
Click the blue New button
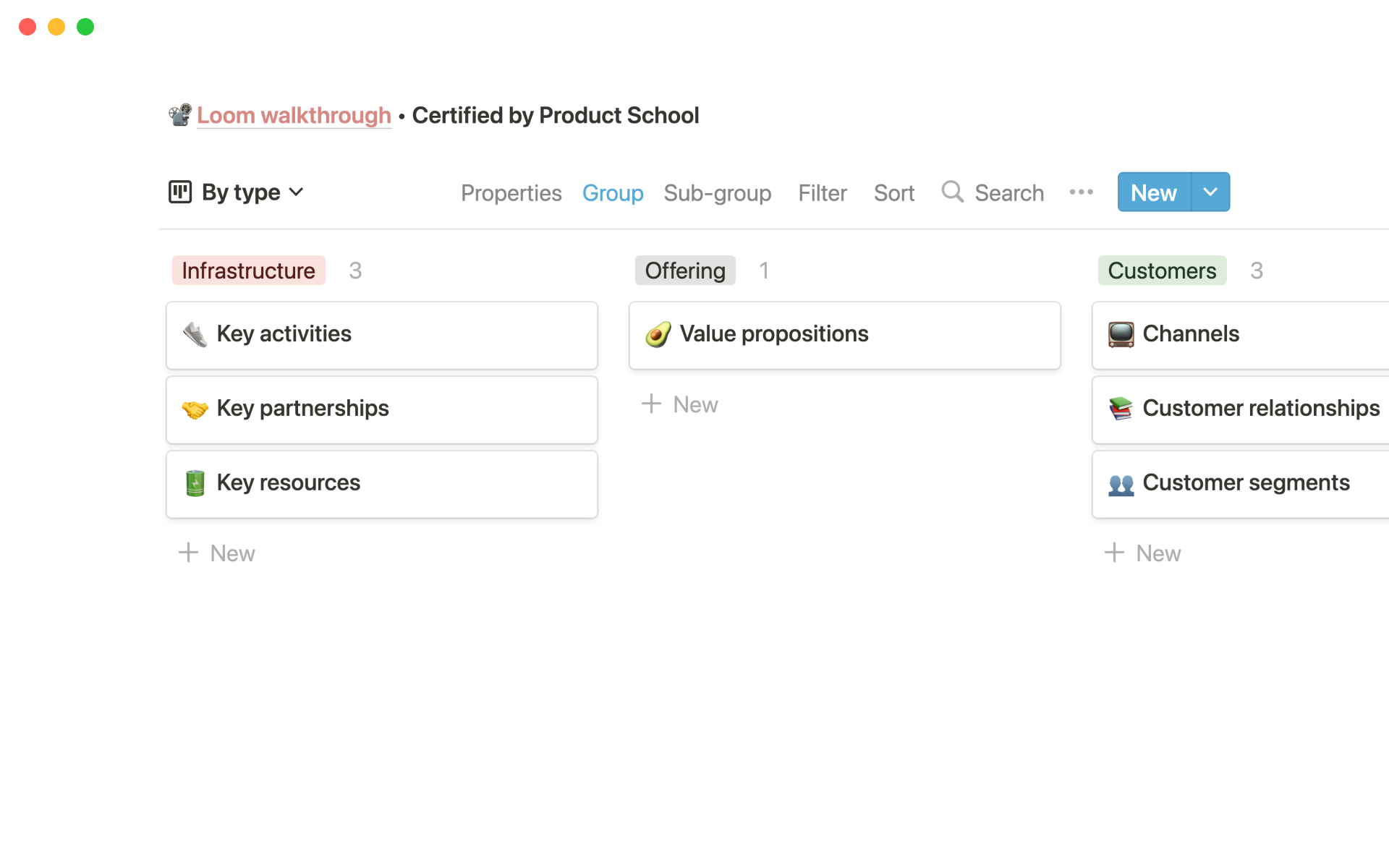pos(1153,192)
